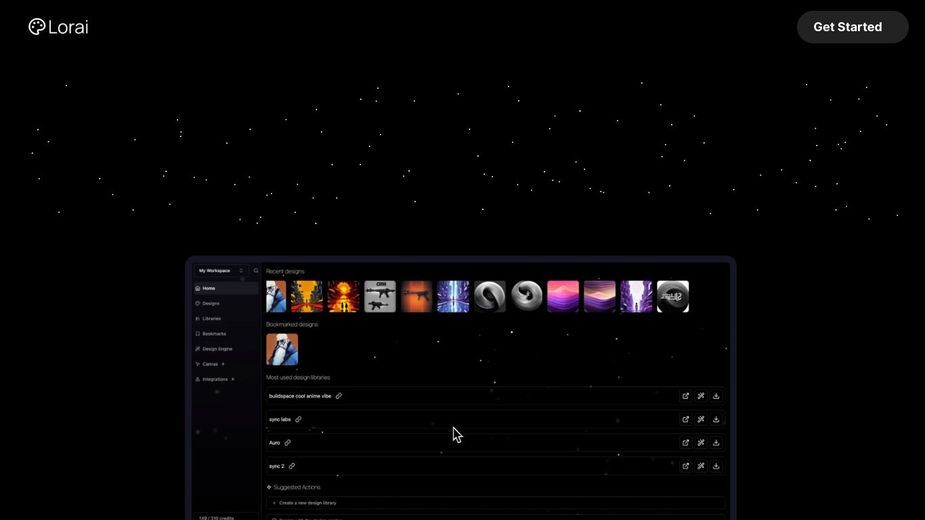This screenshot has width=925, height=520.
Task: Select buildspace cool anime vibe library name
Action: 300,396
